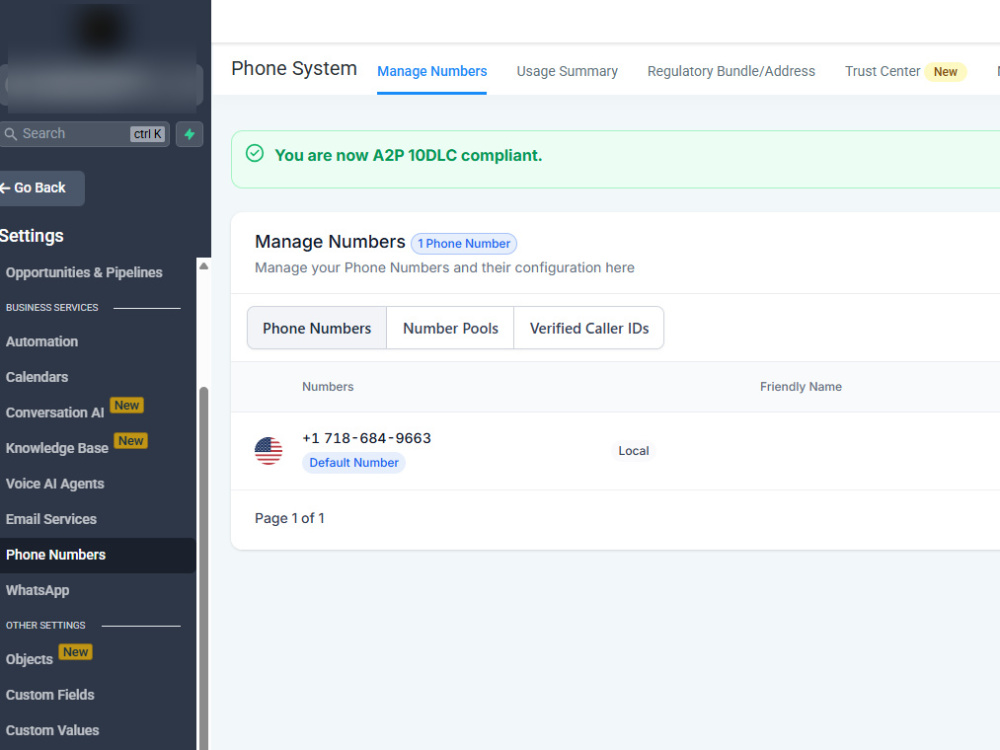This screenshot has width=1000, height=750.
Task: Click the ctrl K shortcut badge
Action: pyautogui.click(x=147, y=134)
